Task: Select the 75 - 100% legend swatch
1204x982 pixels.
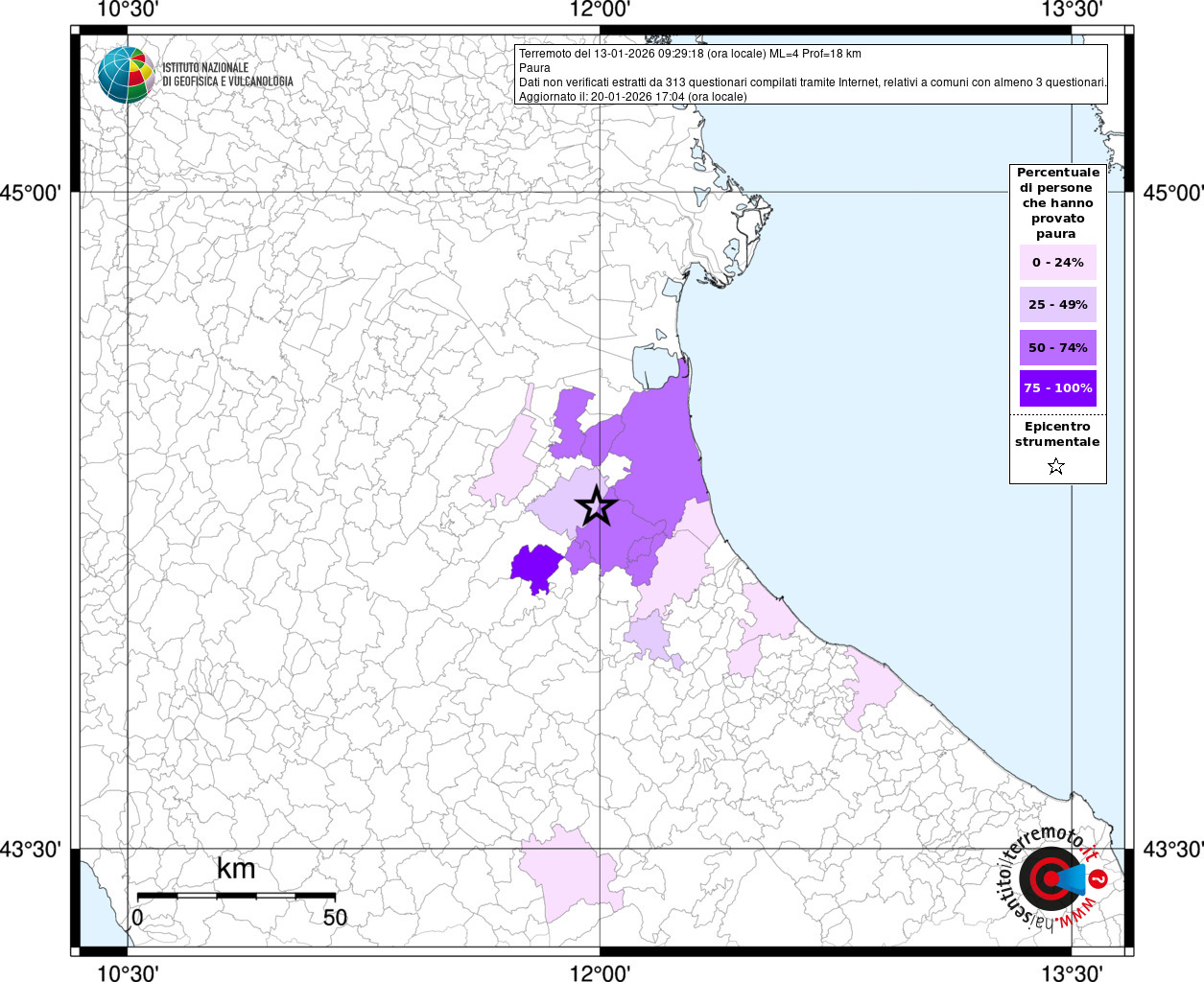Action: click(1058, 388)
